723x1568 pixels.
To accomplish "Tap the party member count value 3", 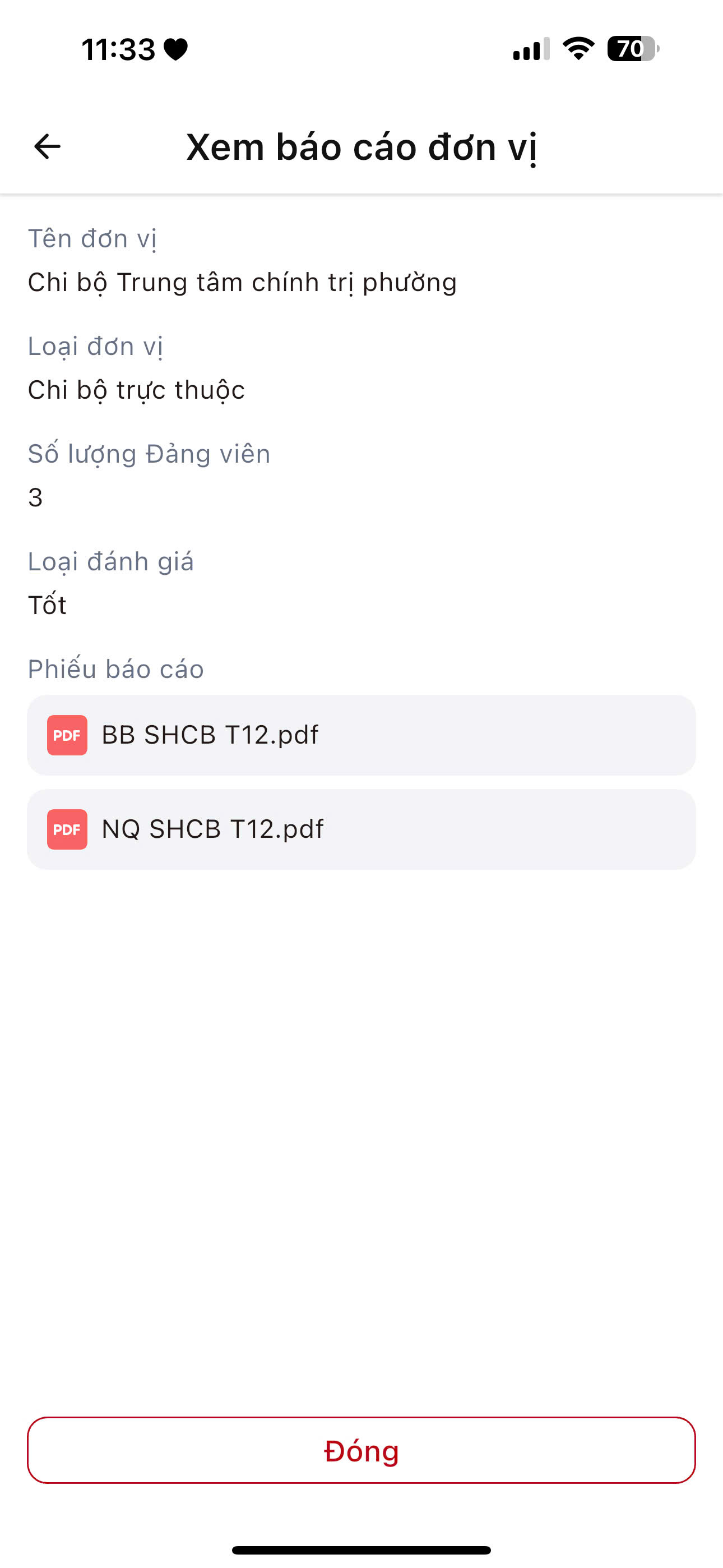I will tap(35, 498).
